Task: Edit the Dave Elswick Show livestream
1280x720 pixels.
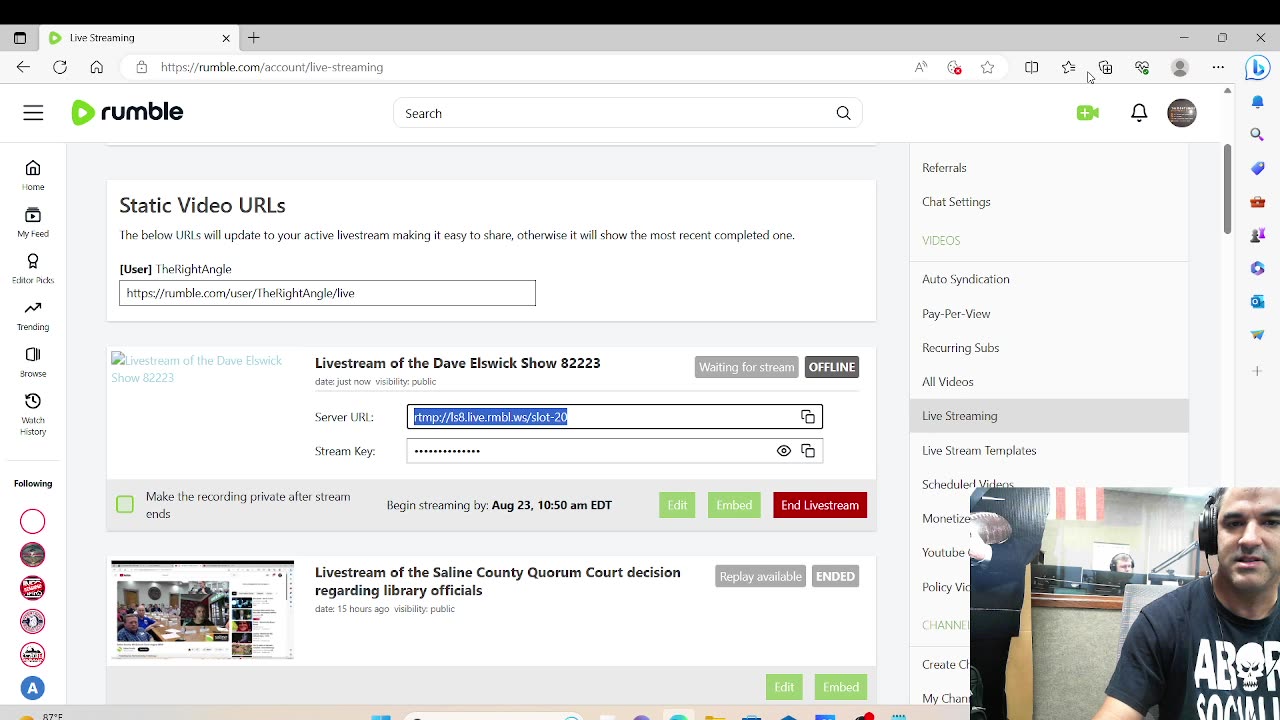Action: pos(677,505)
